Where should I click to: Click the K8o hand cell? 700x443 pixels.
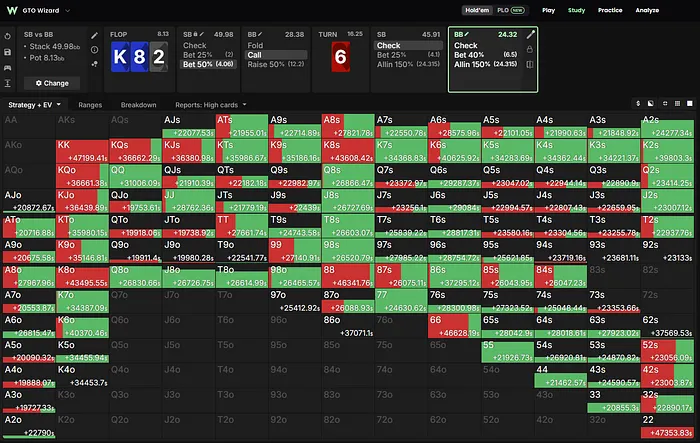[x=82, y=276]
